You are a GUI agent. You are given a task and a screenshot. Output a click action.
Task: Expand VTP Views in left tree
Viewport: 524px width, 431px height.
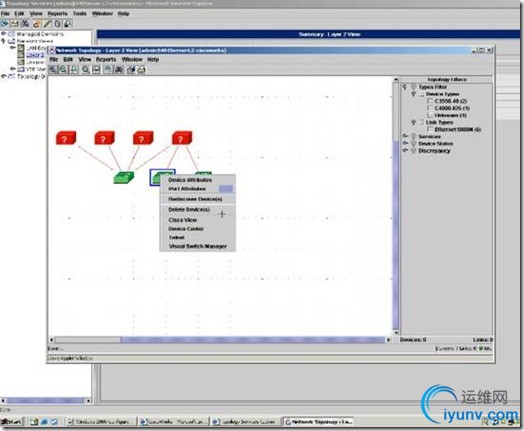[13, 69]
